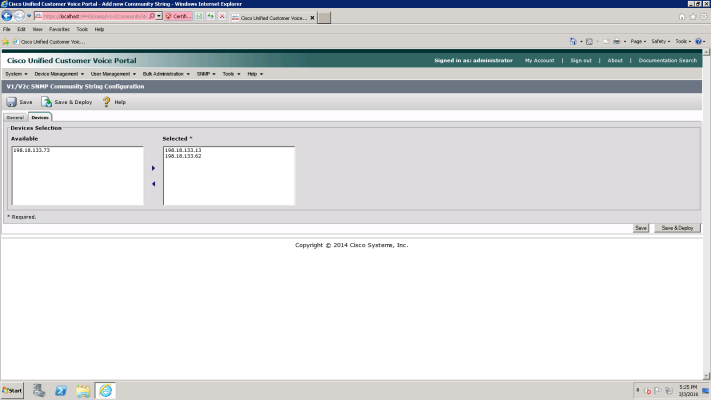Click the compatibility view icon
Image resolution: width=711 pixels, height=400 pixels.
point(199,16)
